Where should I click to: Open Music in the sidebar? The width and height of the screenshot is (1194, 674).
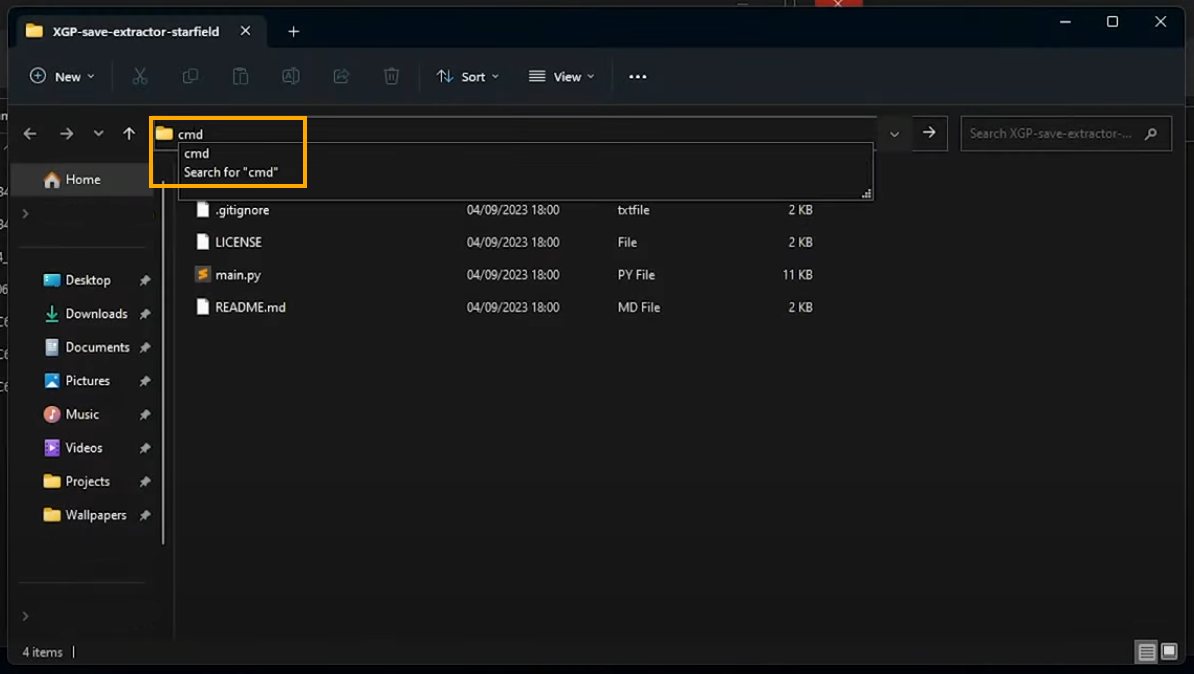(x=81, y=414)
